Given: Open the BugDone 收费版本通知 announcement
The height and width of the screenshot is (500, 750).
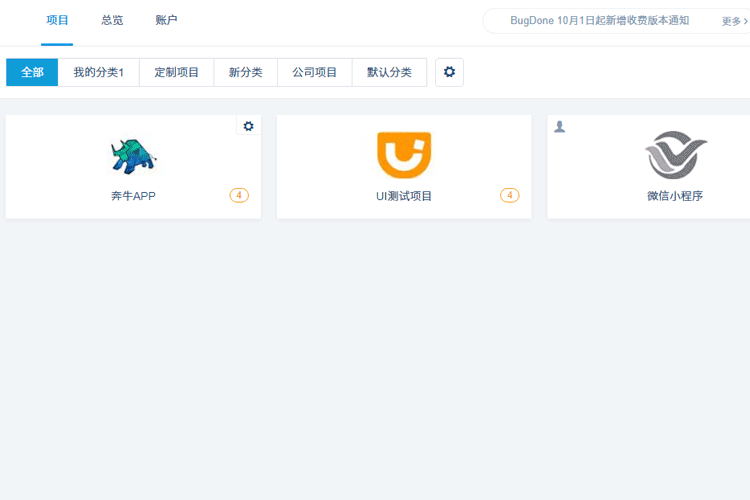Looking at the screenshot, I should pyautogui.click(x=599, y=21).
